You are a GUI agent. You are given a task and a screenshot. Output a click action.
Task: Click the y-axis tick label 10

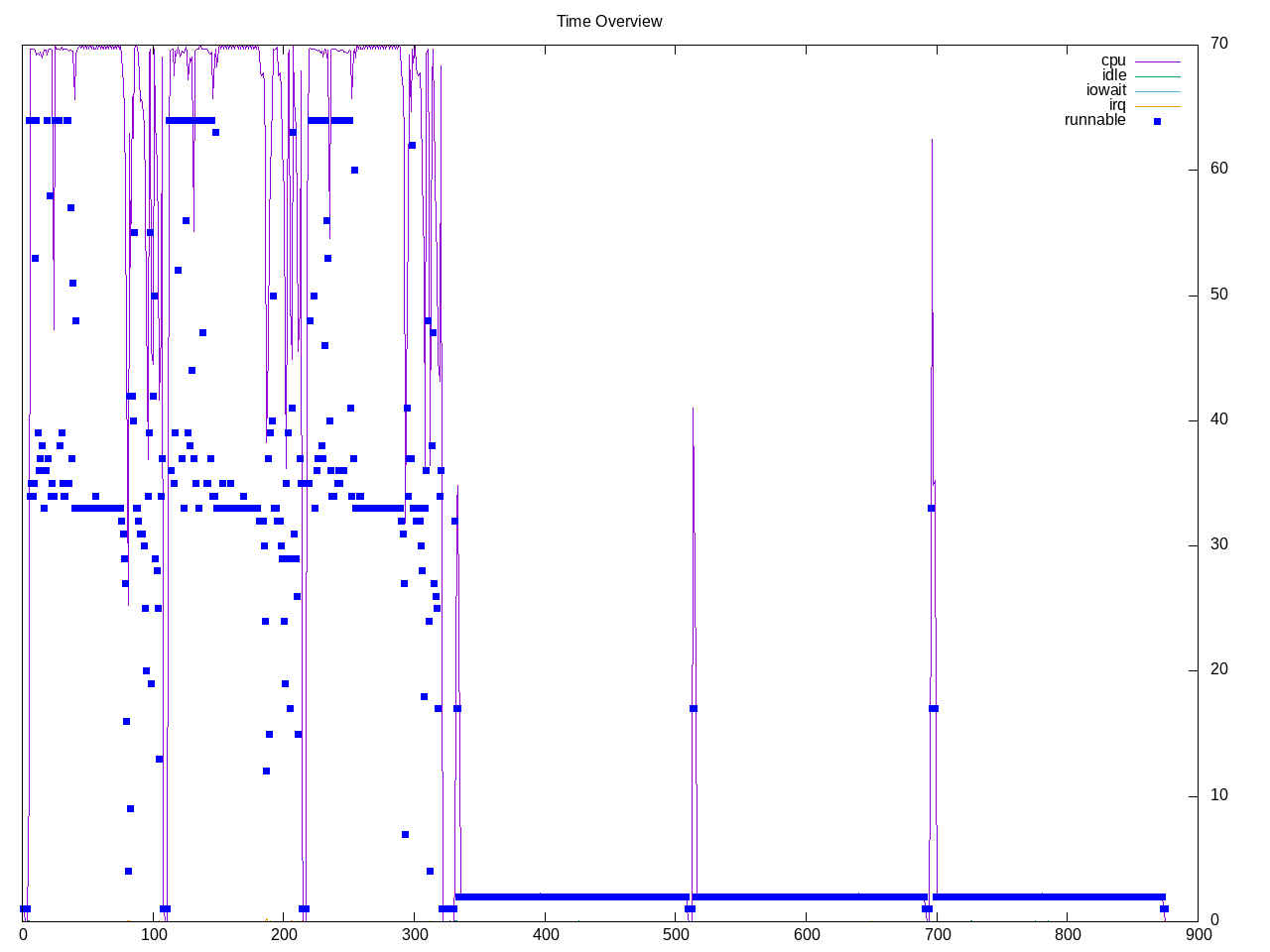1218,795
